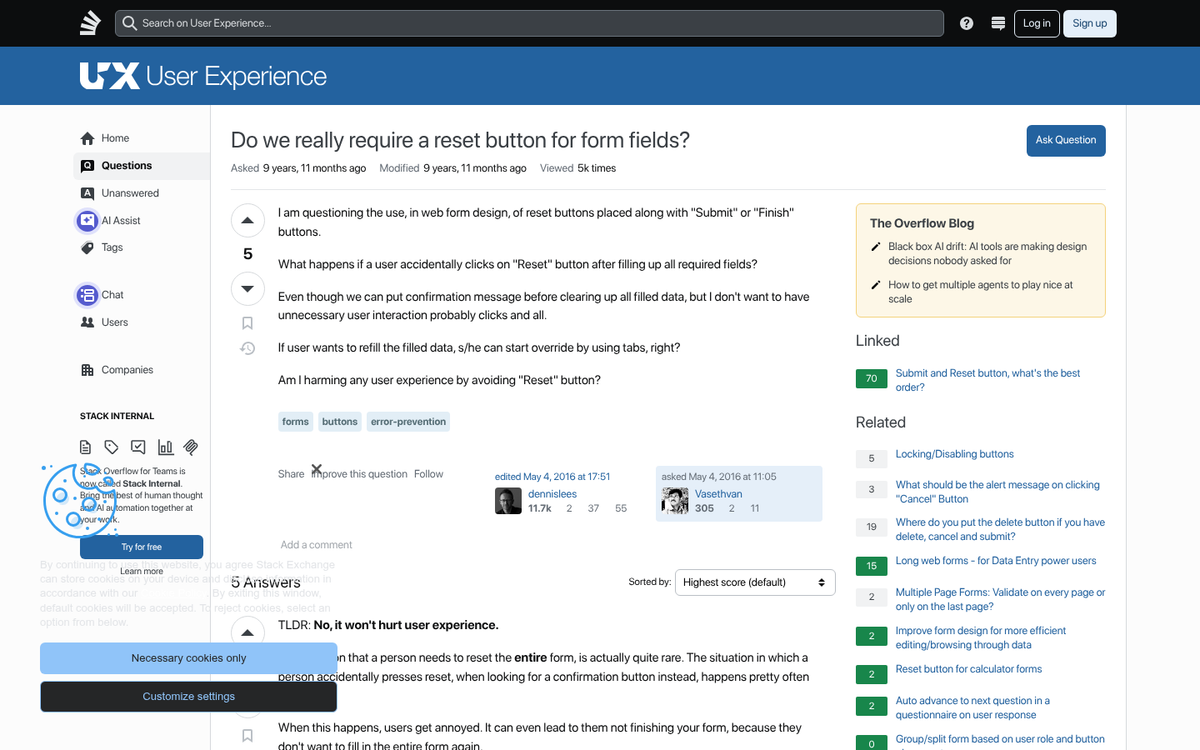This screenshot has width=1200, height=750.
Task: Click the search field on User Experience
Action: pyautogui.click(x=530, y=22)
